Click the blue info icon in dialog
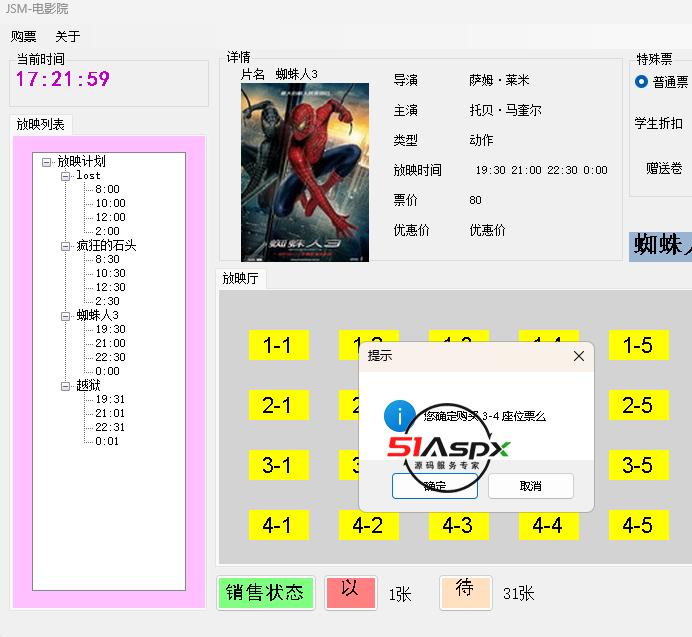 400,416
